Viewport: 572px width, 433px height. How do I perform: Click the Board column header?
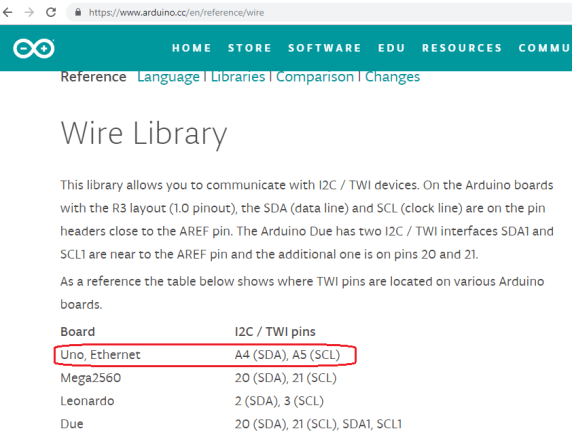point(78,332)
